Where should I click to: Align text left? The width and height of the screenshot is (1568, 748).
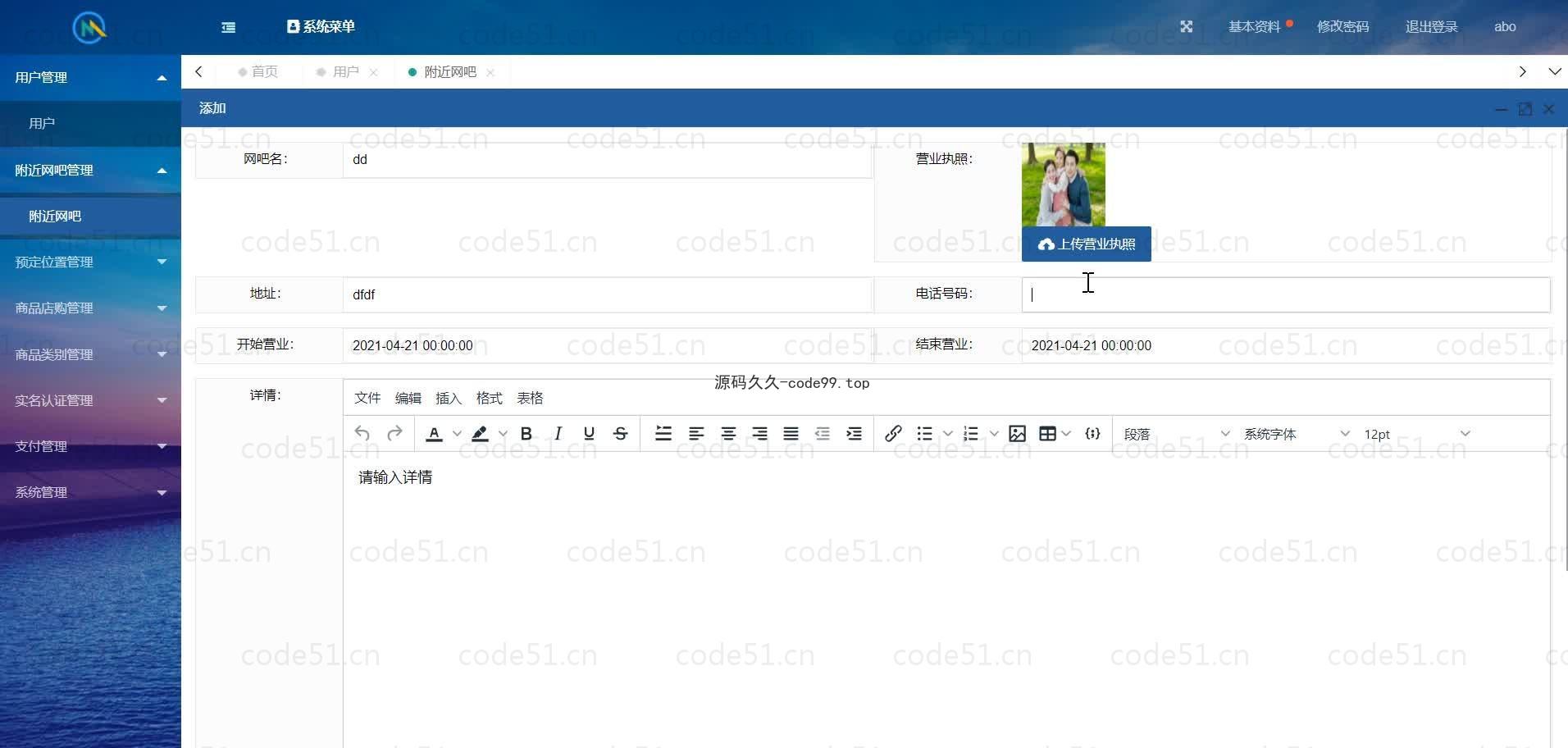[x=696, y=434]
